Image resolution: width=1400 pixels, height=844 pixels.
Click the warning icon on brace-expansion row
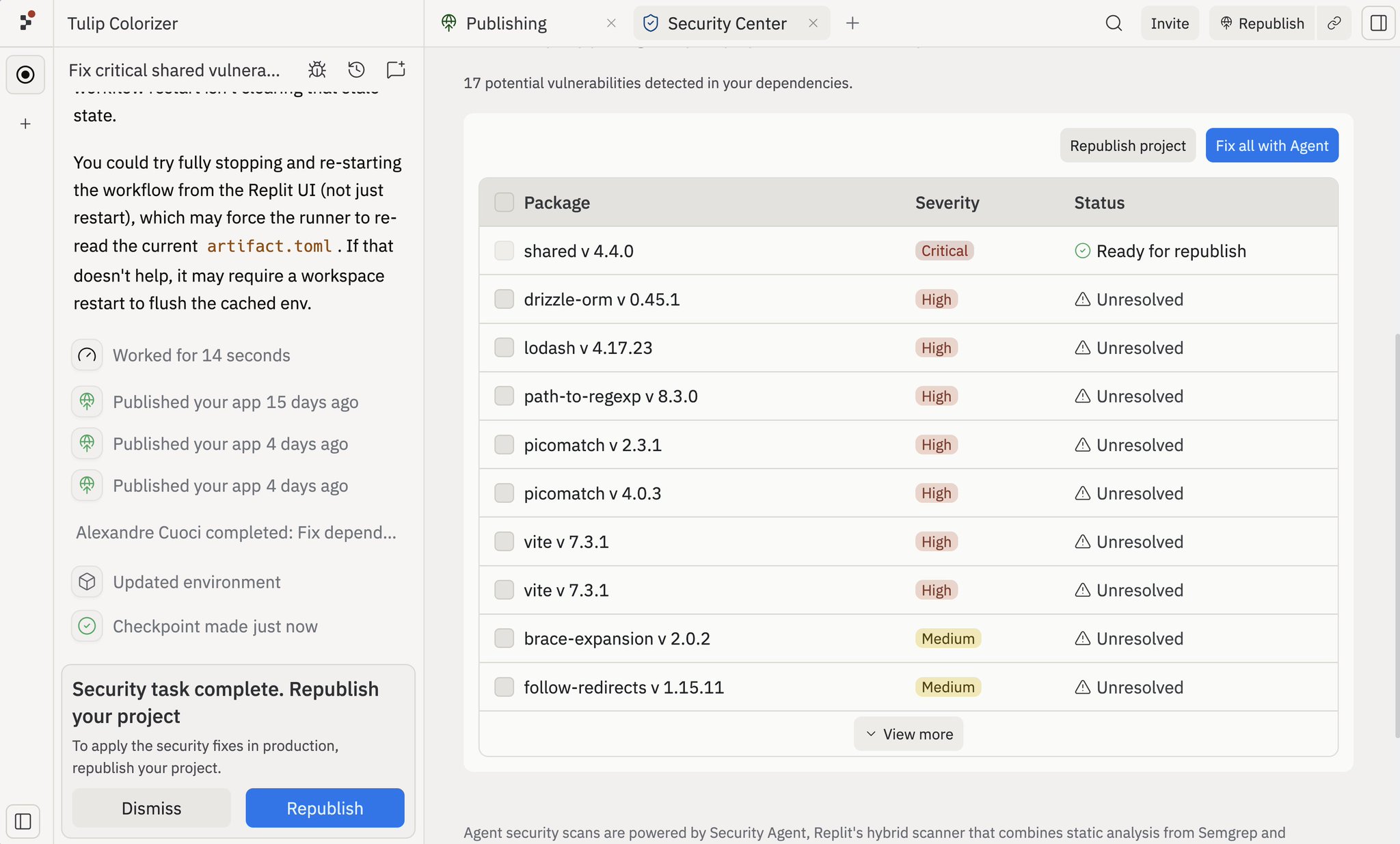(1082, 638)
